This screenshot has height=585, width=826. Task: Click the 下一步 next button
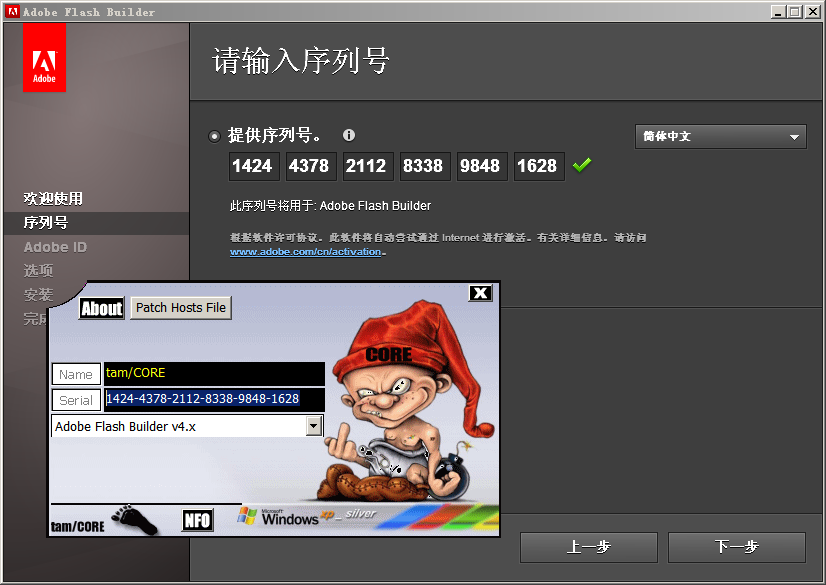pos(736,547)
